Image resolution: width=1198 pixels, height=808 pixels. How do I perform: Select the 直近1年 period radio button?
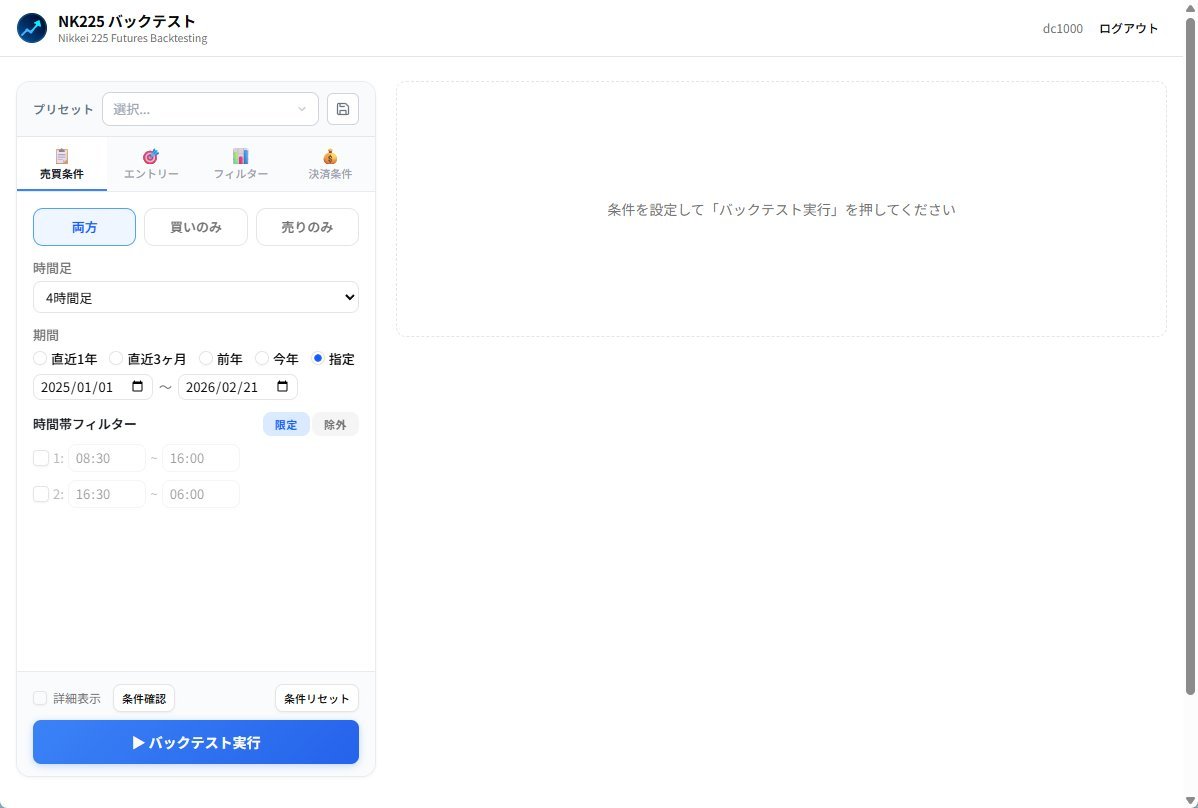[x=39, y=358]
